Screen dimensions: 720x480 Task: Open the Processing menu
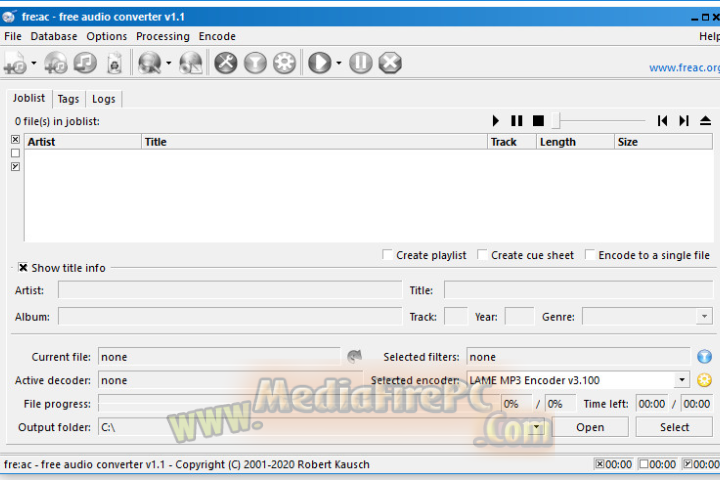(163, 36)
